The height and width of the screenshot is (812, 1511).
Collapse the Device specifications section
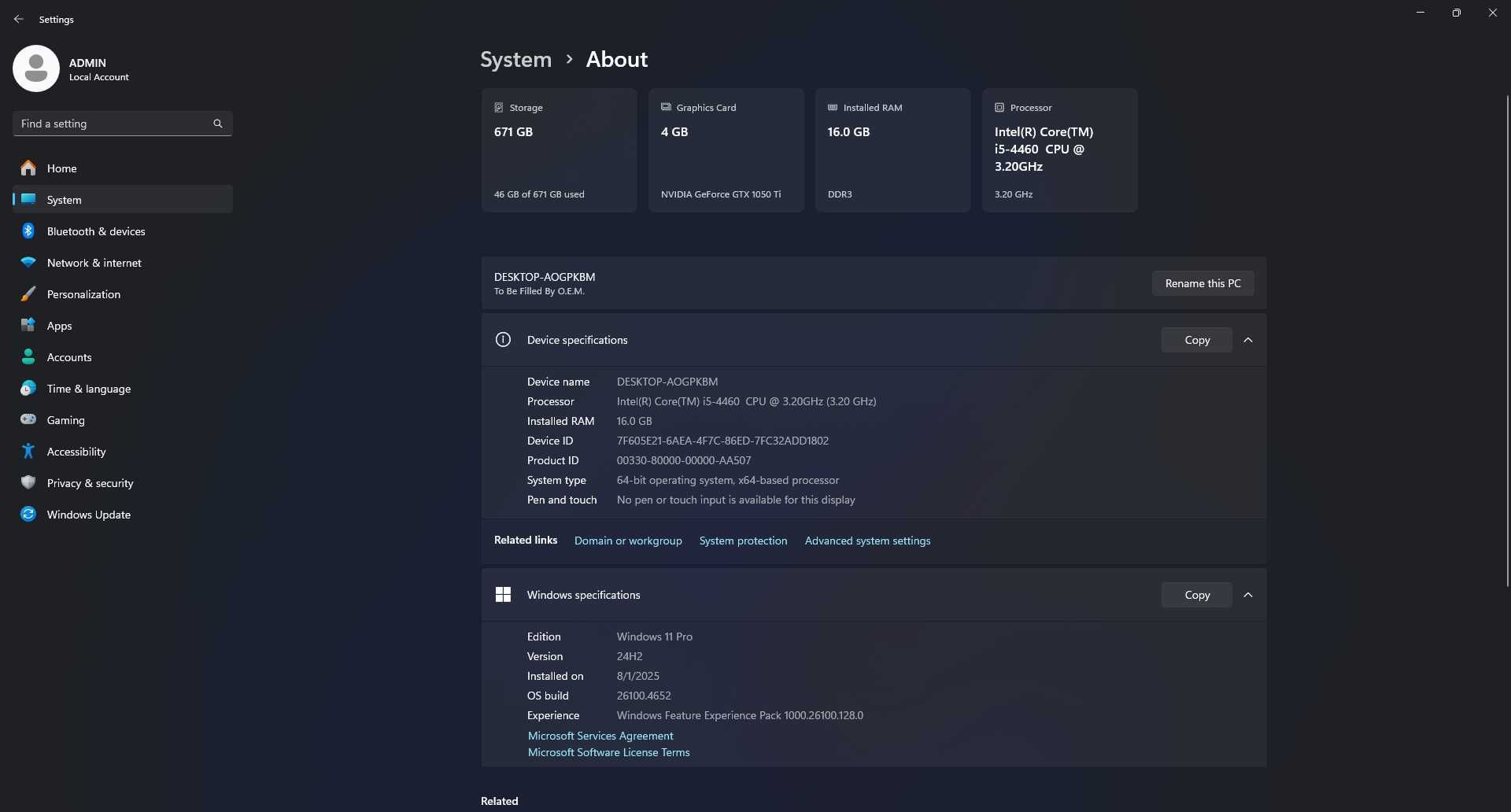tap(1248, 340)
